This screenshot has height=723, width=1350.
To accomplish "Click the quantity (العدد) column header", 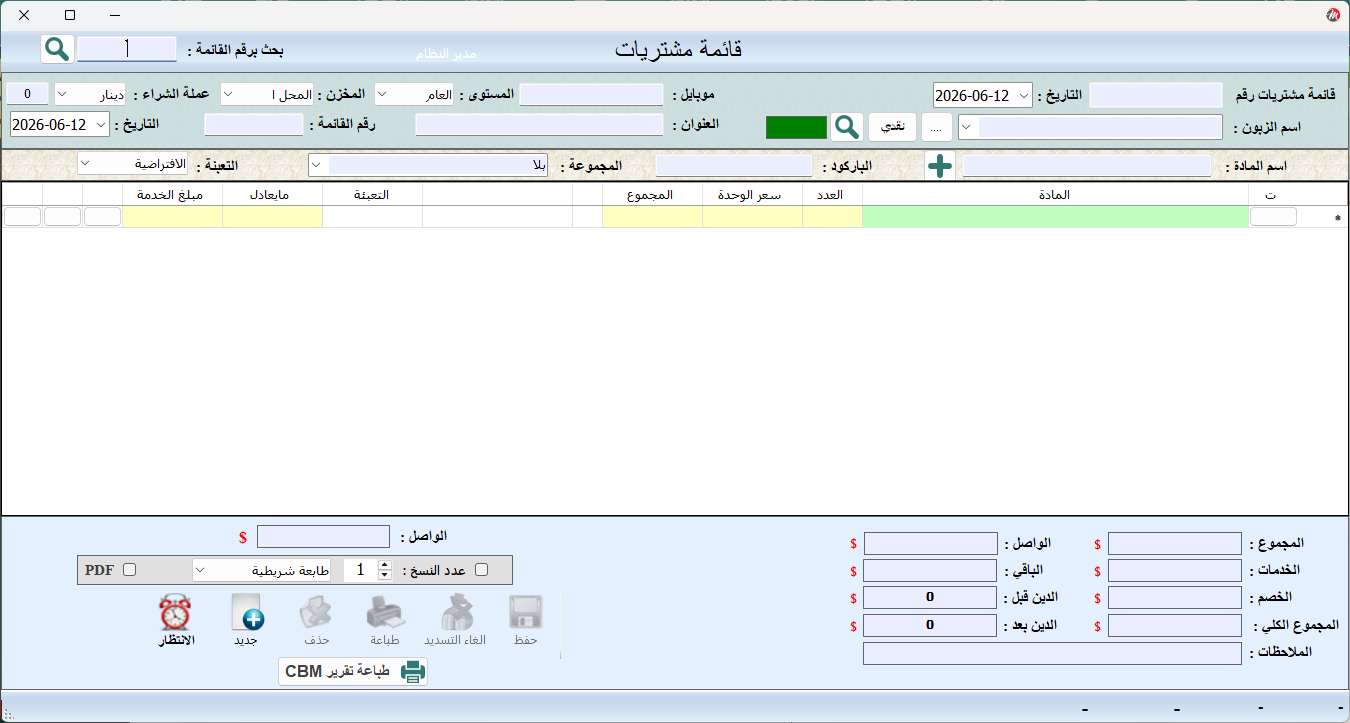I will [832, 195].
